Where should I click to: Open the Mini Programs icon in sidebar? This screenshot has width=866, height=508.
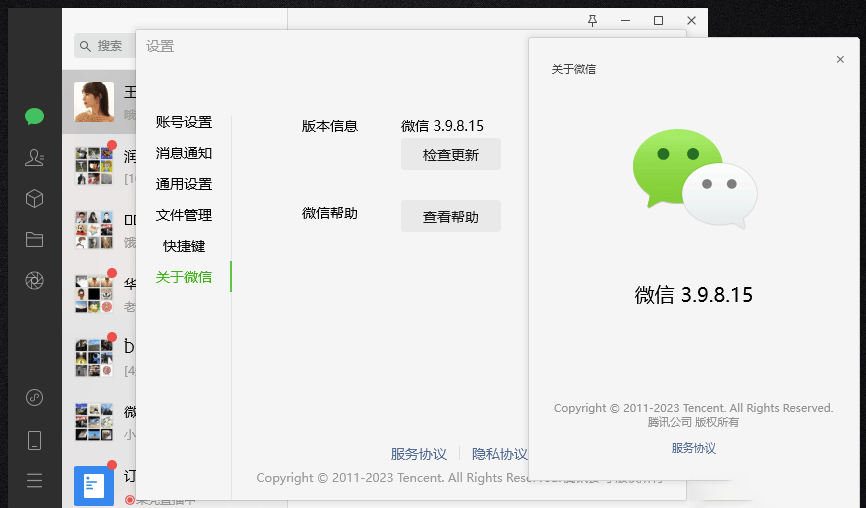pyautogui.click(x=34, y=397)
